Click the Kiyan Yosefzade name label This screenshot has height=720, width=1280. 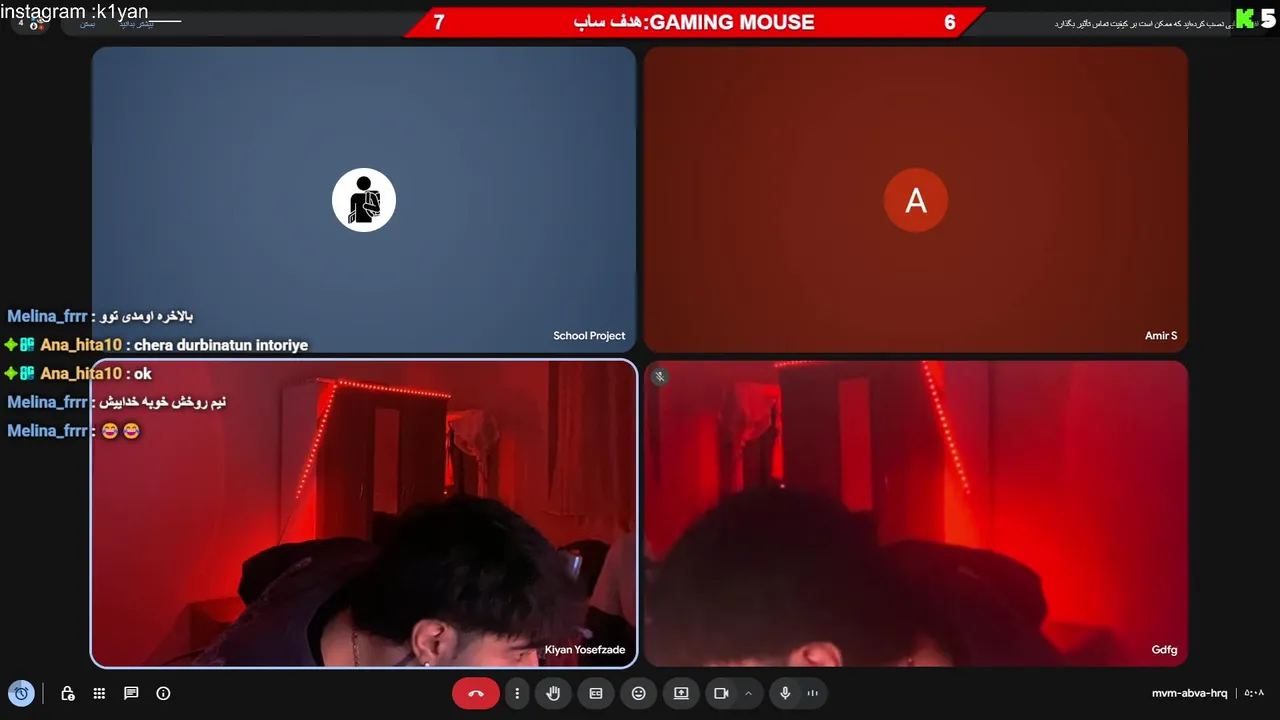pos(585,650)
